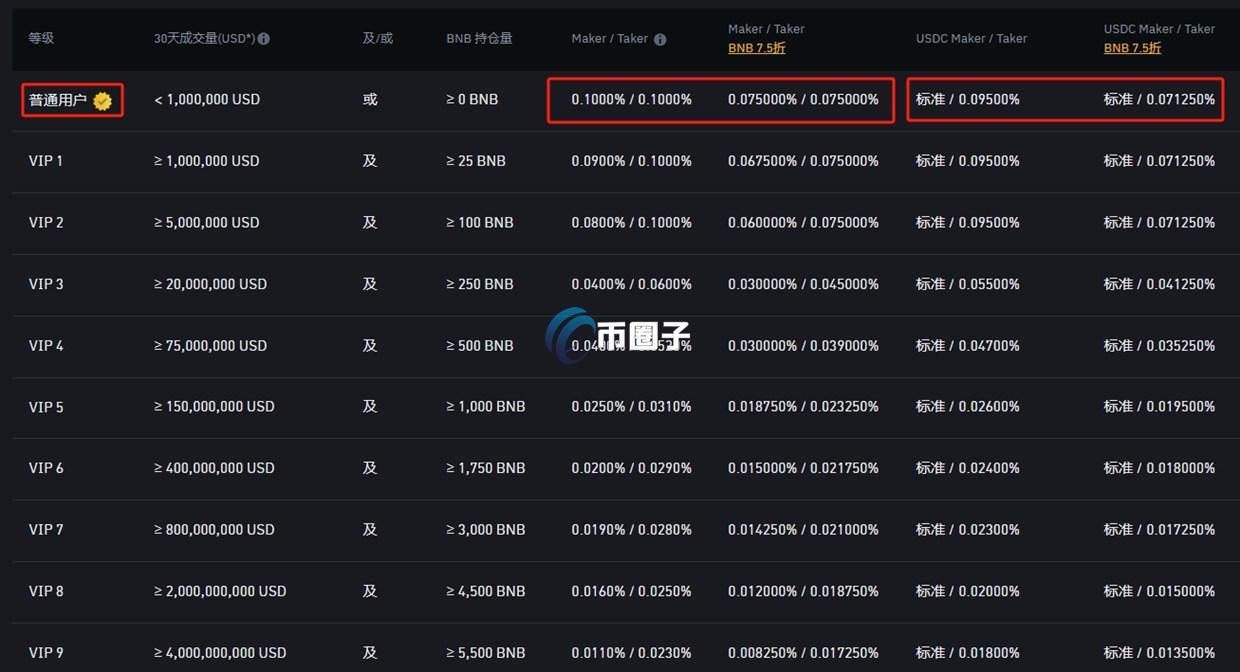Screen dimensions: 1240x672
Task: Select the 普通用户 level label
Action: (58, 100)
